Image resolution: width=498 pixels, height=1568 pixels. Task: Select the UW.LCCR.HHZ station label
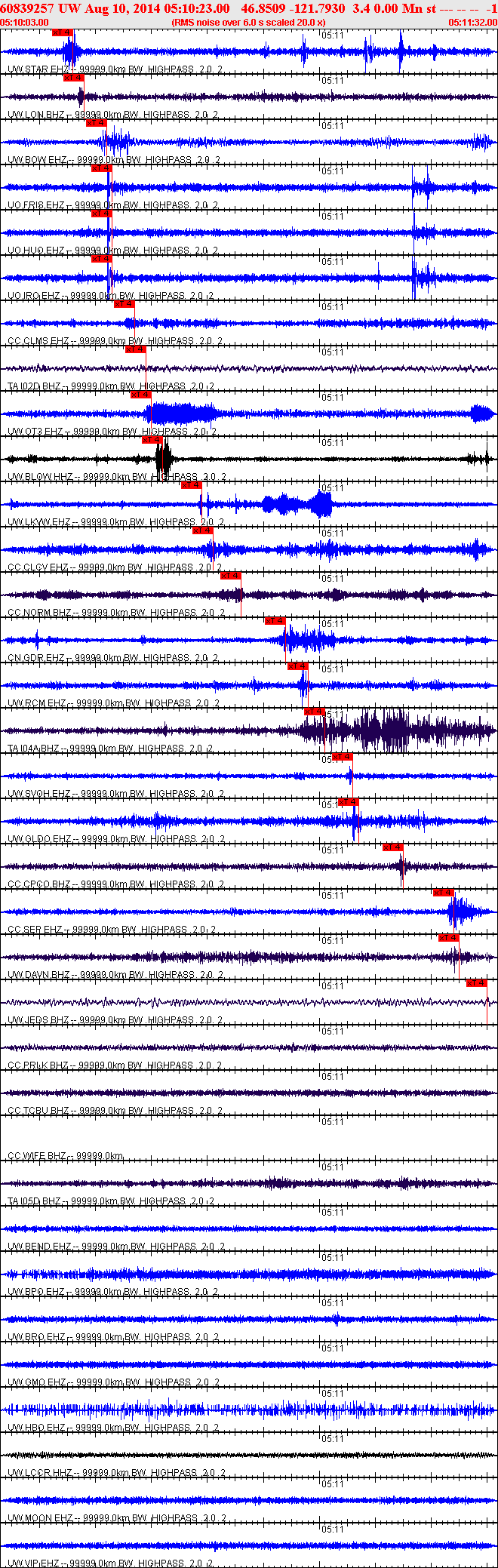click(x=40, y=1473)
